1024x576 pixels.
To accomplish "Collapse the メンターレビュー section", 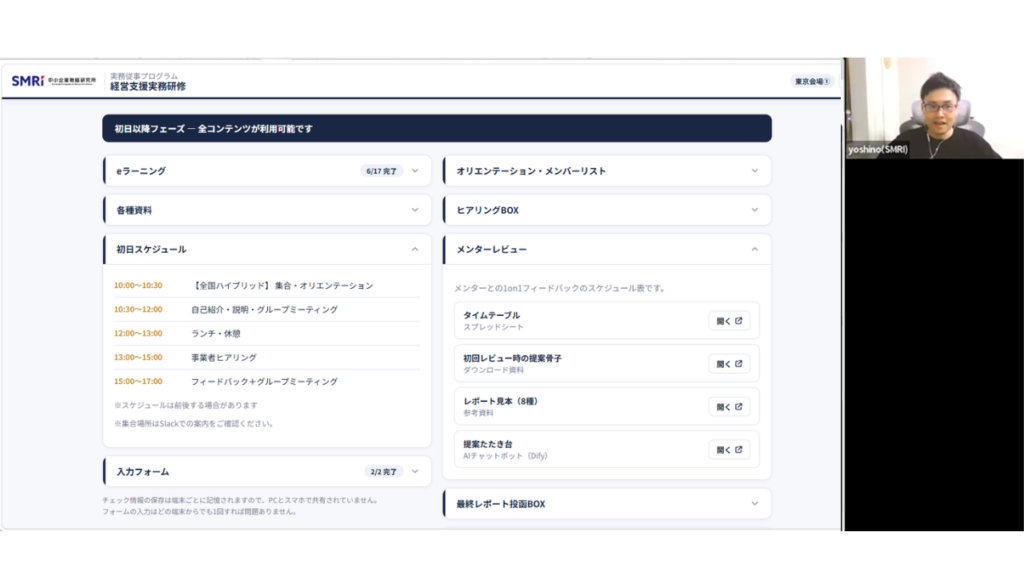I will (755, 249).
